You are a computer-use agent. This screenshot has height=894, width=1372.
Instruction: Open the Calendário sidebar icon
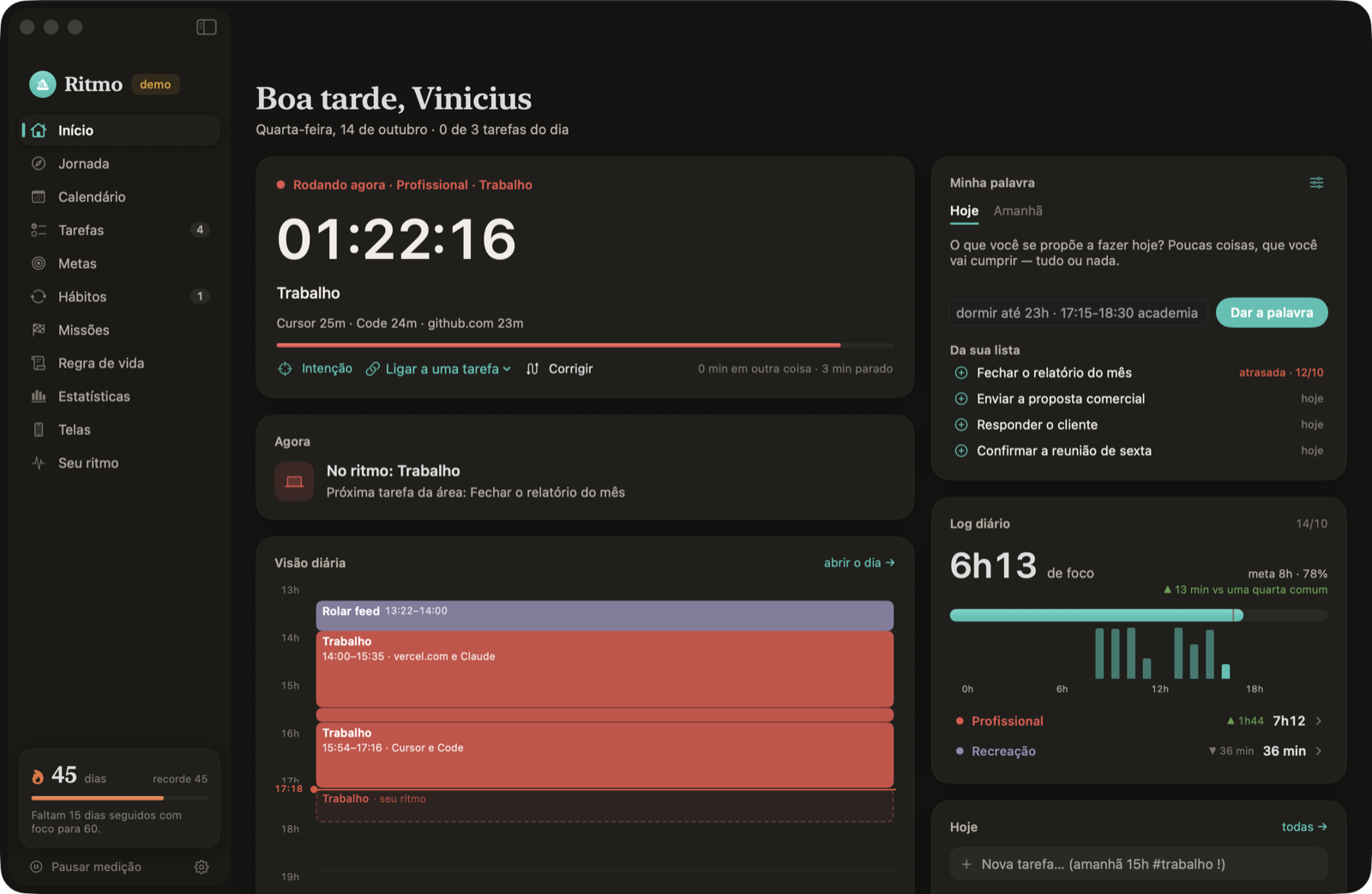[x=39, y=197]
